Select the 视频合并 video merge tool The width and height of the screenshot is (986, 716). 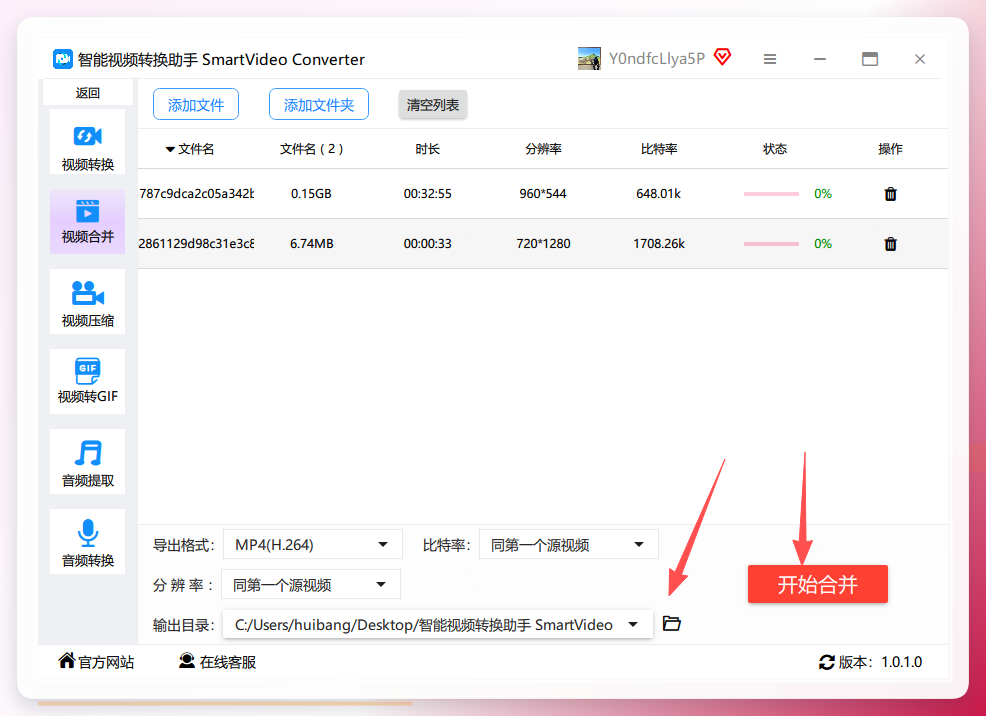87,222
